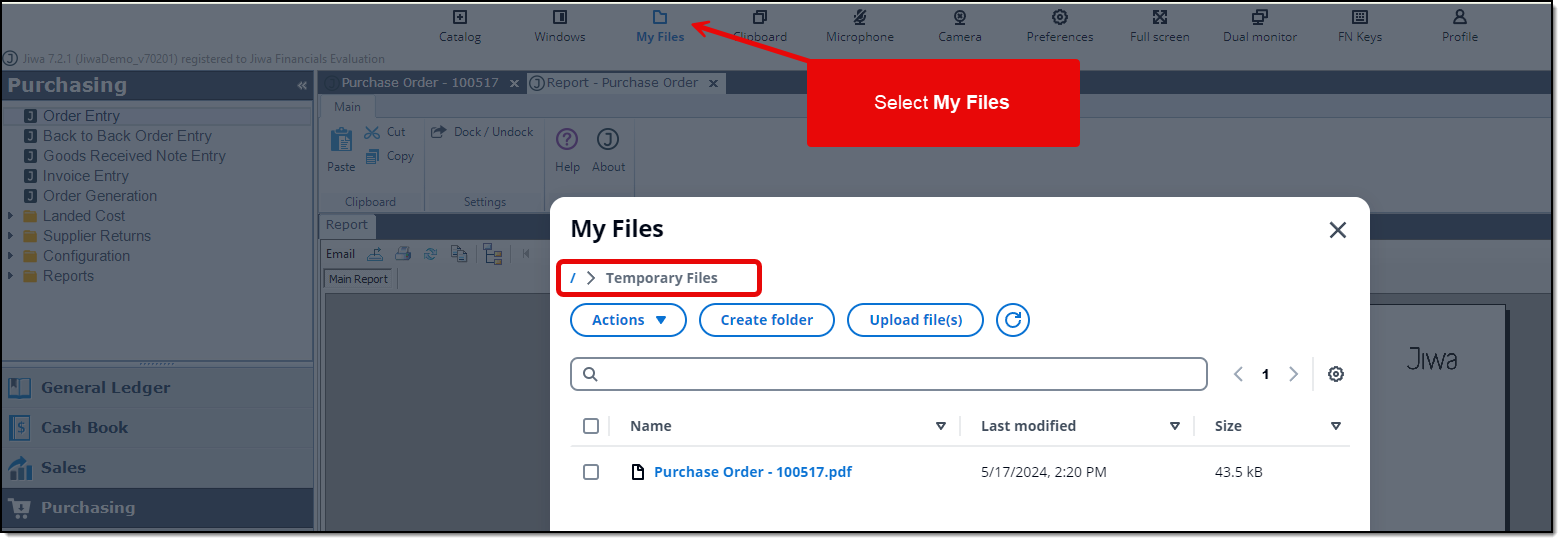Image resolution: width=1562 pixels, height=542 pixels.
Task: Click the copy pages icon in report toolbar
Action: [x=459, y=254]
